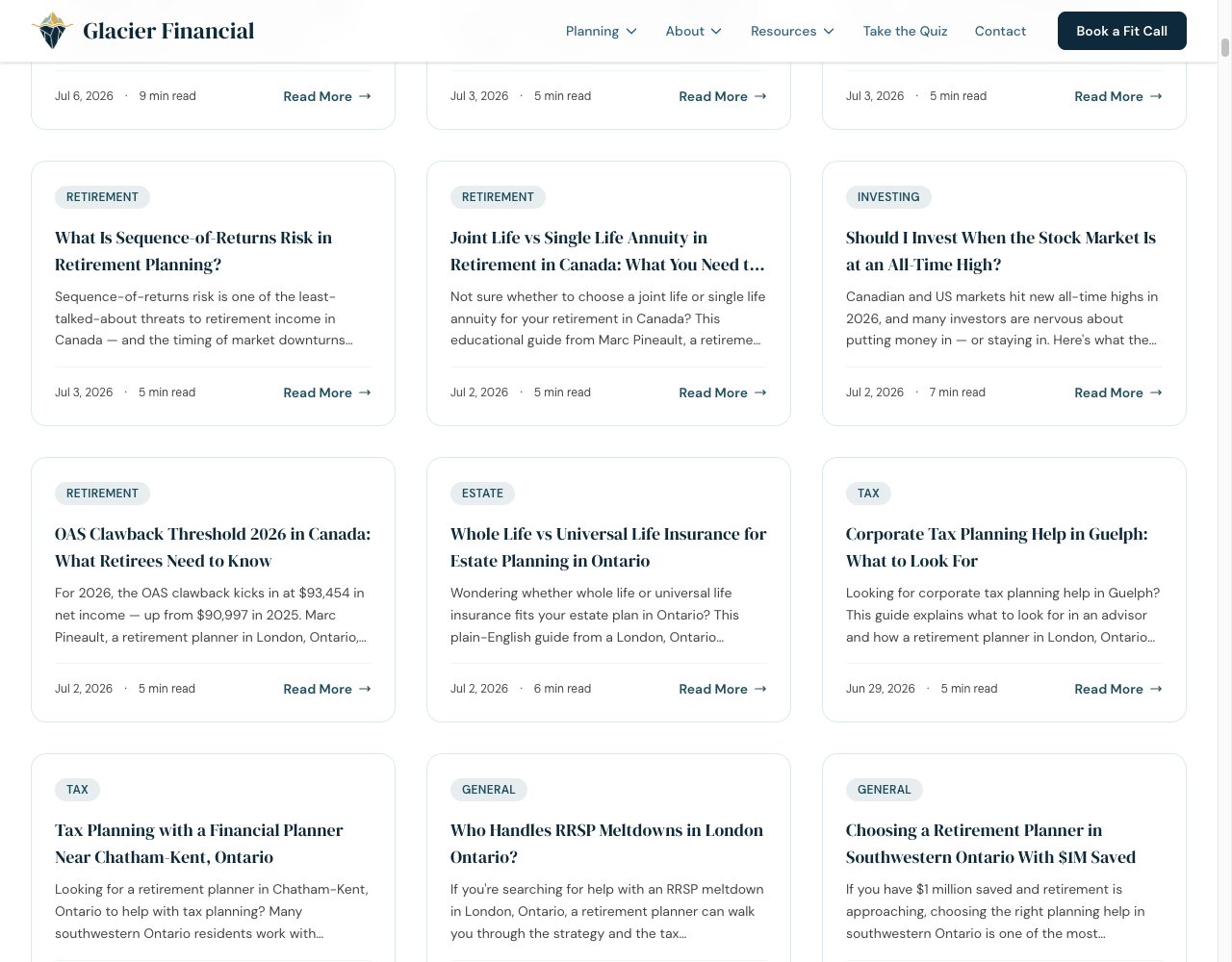Screen dimensions: 1232x962
Task: Select TAX tag on Chatham-Kent card
Action: point(77,790)
